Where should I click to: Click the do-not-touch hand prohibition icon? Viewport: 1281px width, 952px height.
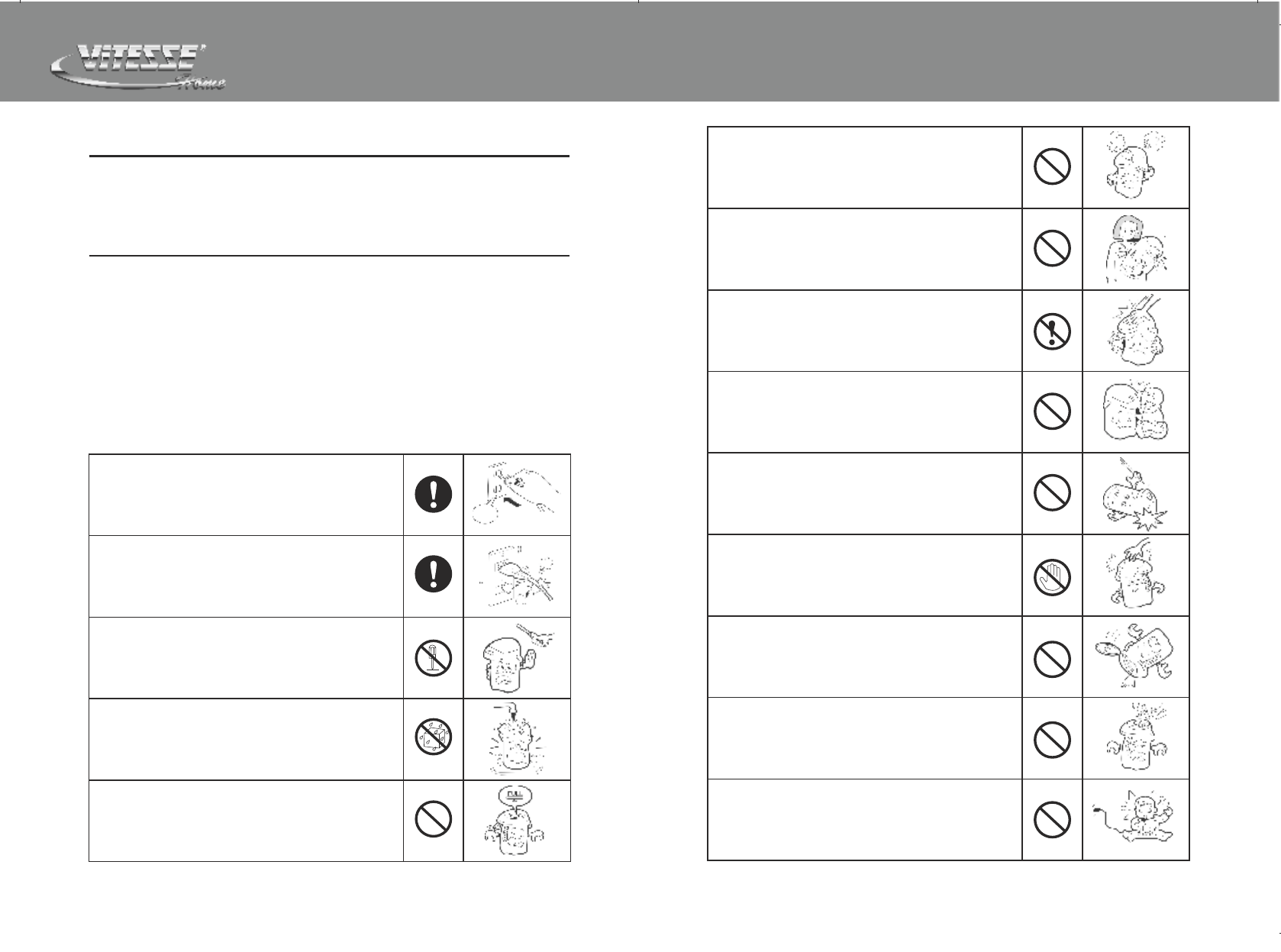click(1051, 576)
